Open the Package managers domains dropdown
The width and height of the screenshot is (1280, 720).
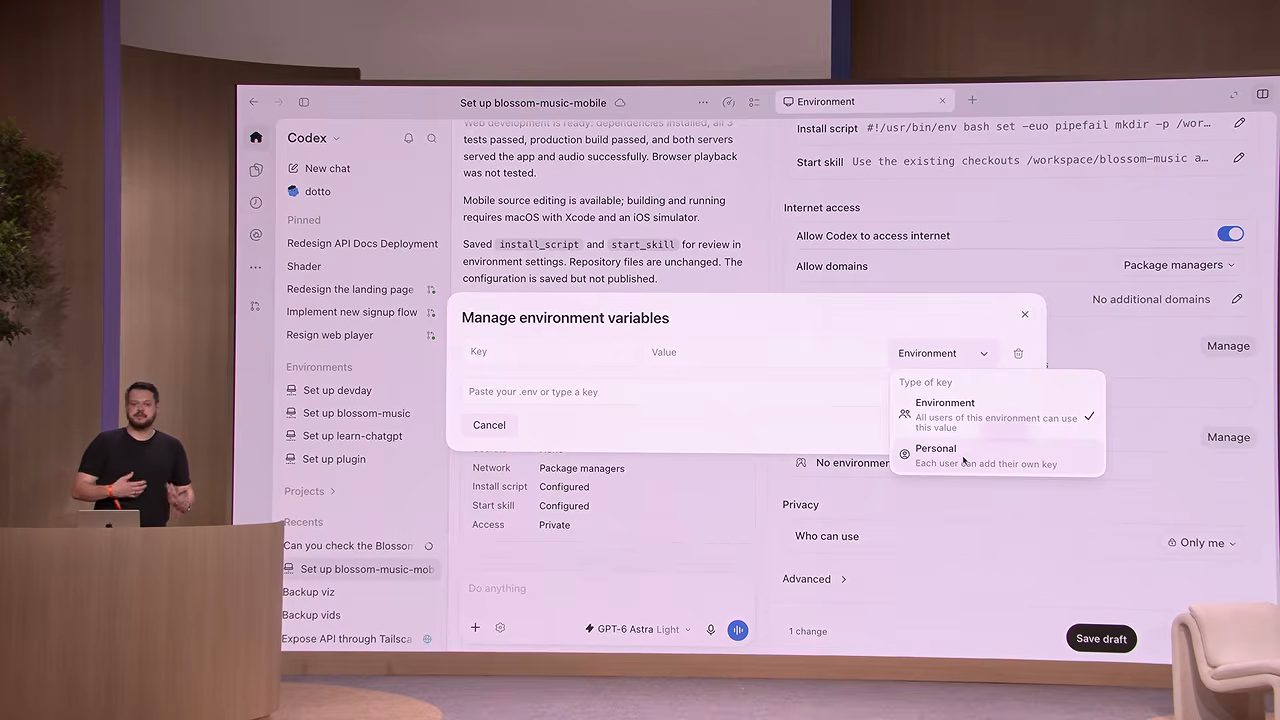[x=1179, y=265]
